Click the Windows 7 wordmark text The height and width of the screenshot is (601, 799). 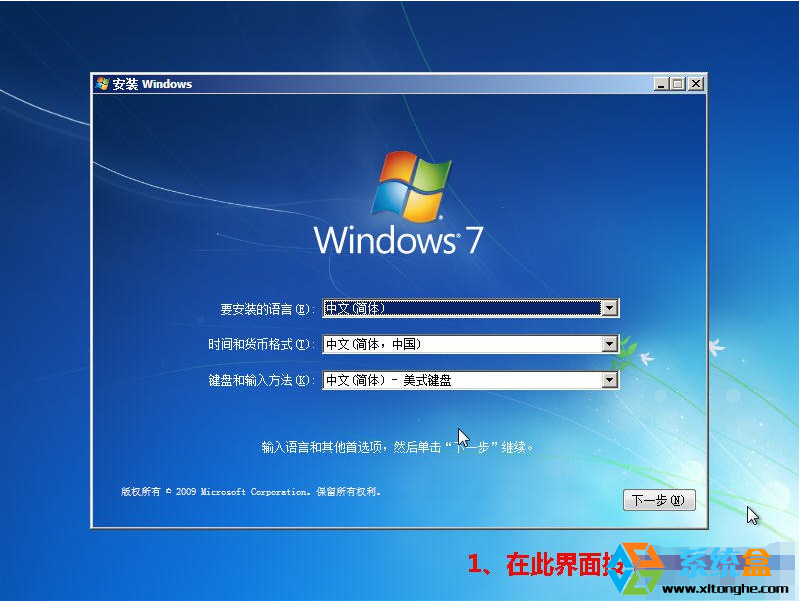pos(398,240)
